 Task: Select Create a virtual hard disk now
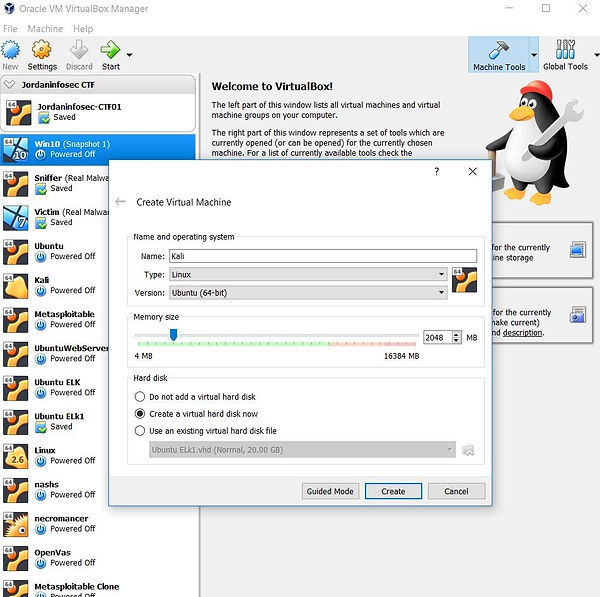196,414
